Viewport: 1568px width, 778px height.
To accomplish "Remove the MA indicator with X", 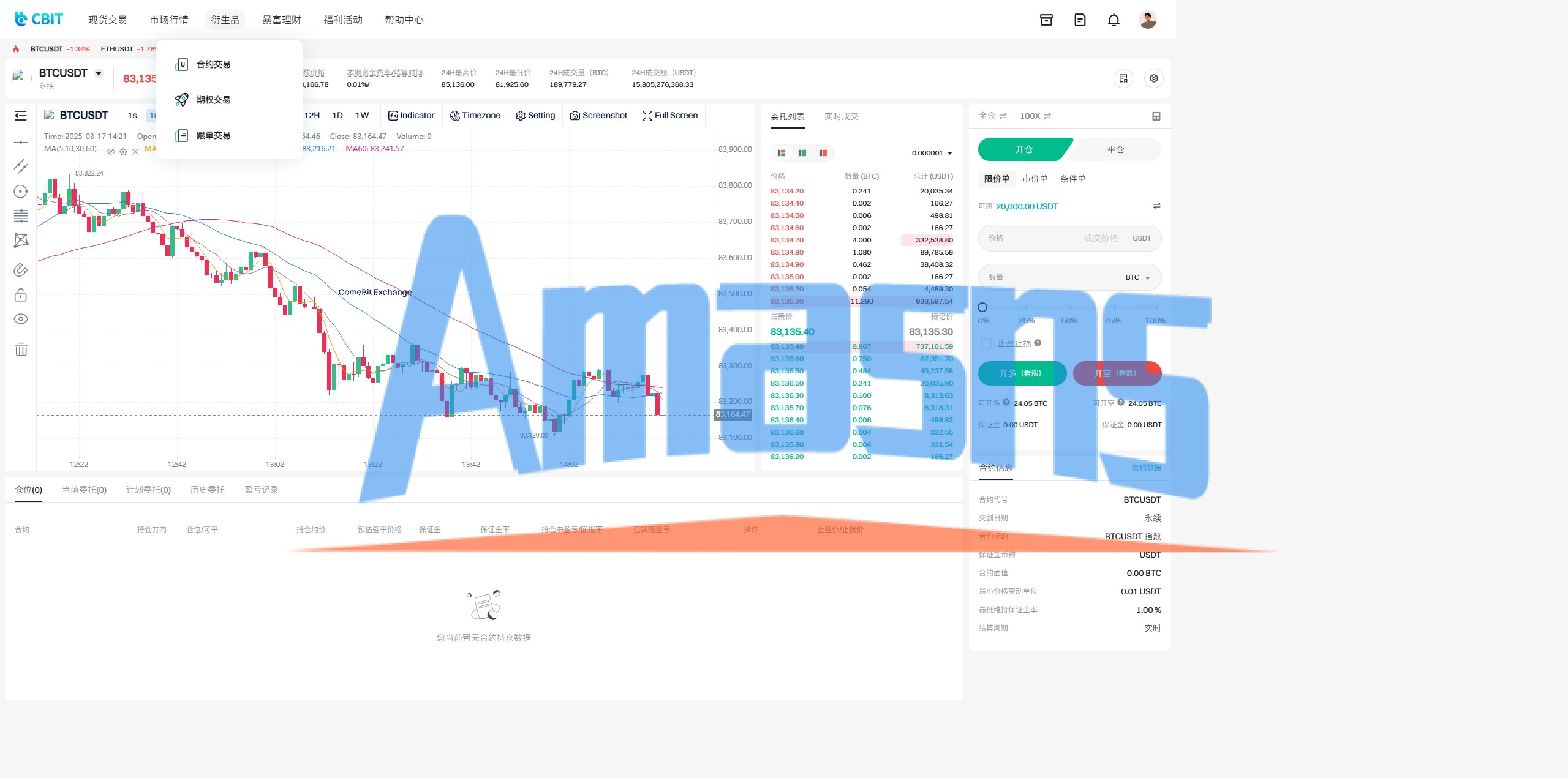I will [x=135, y=152].
